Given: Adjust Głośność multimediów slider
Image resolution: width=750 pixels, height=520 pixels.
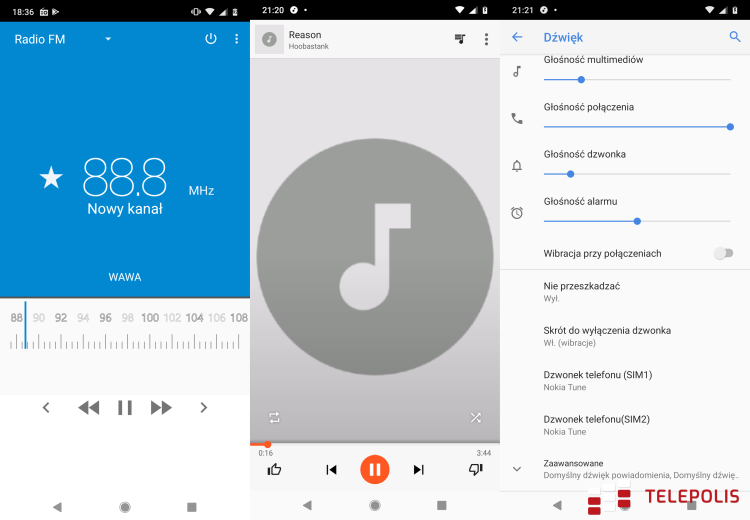Looking at the screenshot, I should [637, 79].
